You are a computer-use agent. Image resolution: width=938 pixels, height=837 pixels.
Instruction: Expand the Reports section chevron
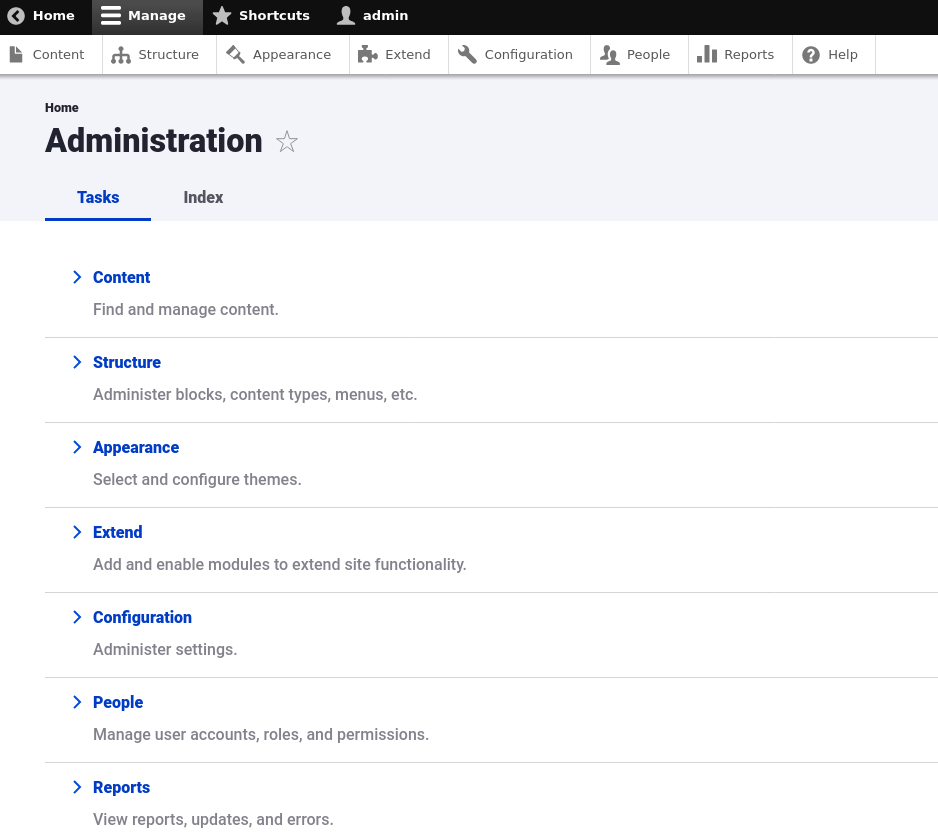(x=77, y=787)
